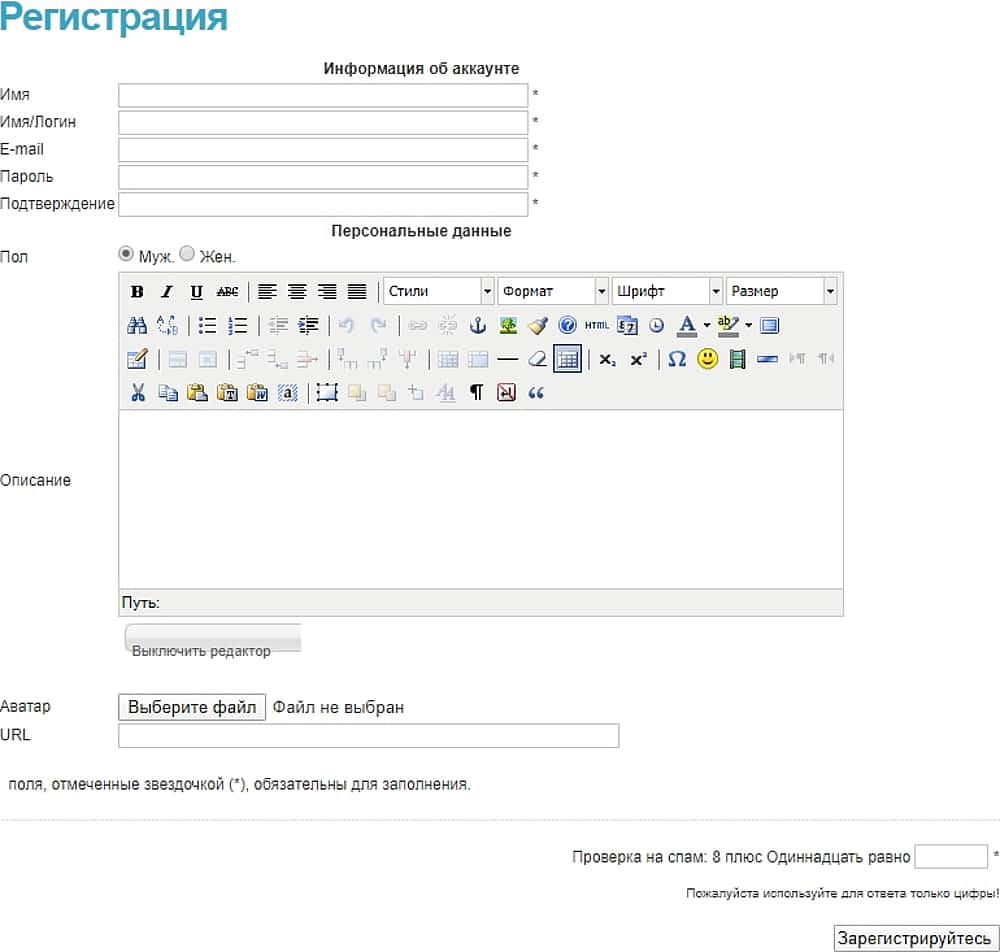Insert a special character with omega icon

[677, 359]
